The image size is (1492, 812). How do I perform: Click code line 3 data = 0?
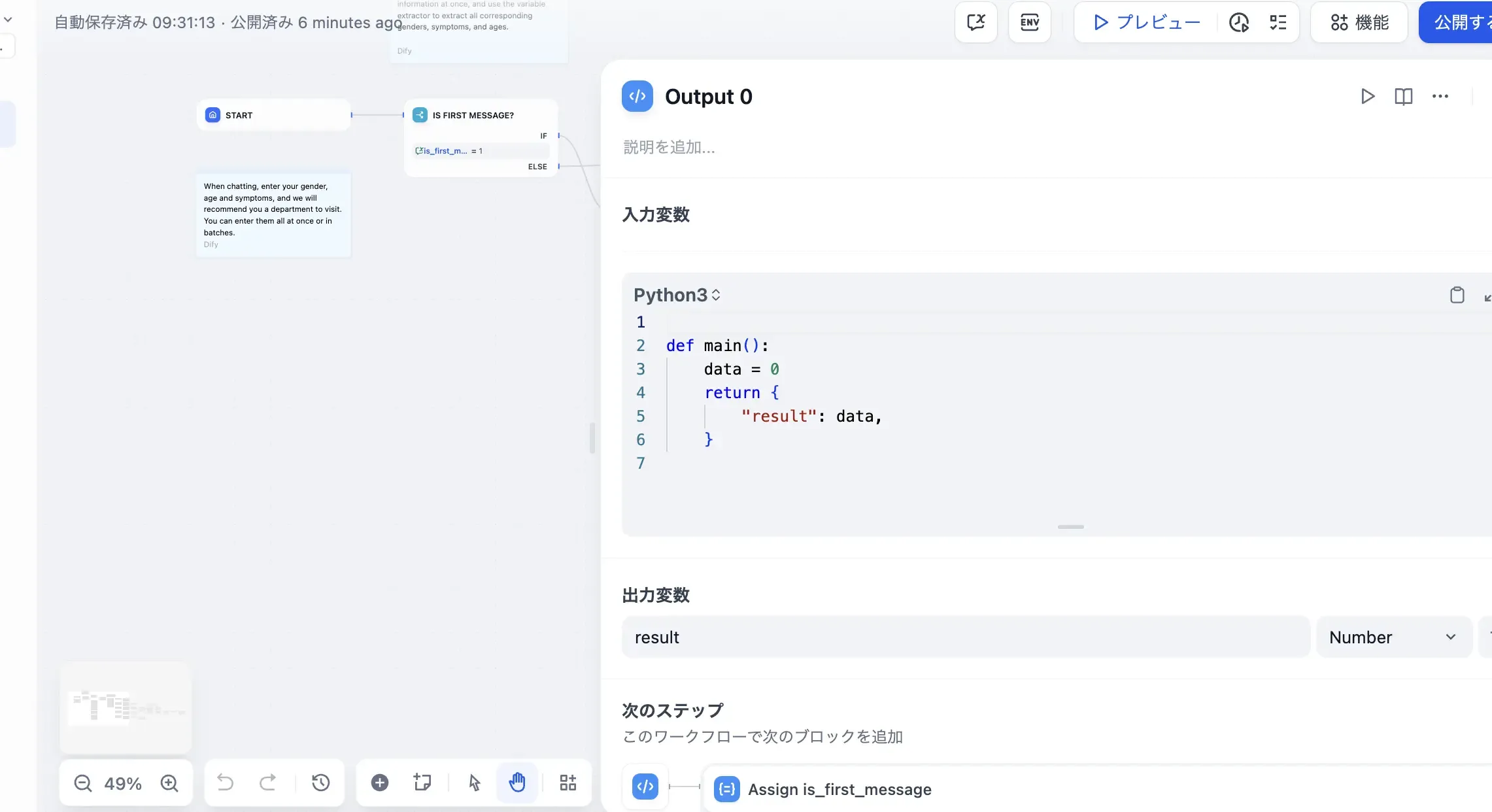pyautogui.click(x=741, y=369)
